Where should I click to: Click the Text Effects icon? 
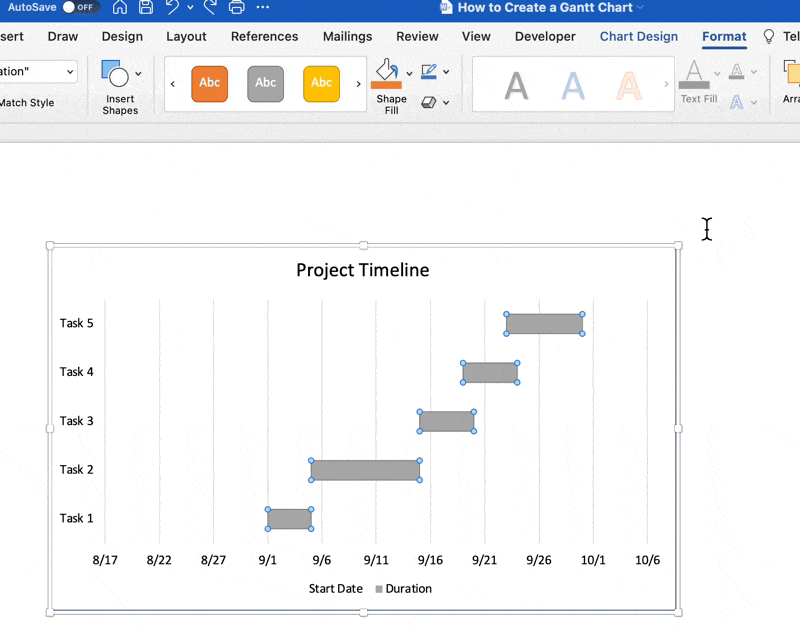click(x=736, y=103)
